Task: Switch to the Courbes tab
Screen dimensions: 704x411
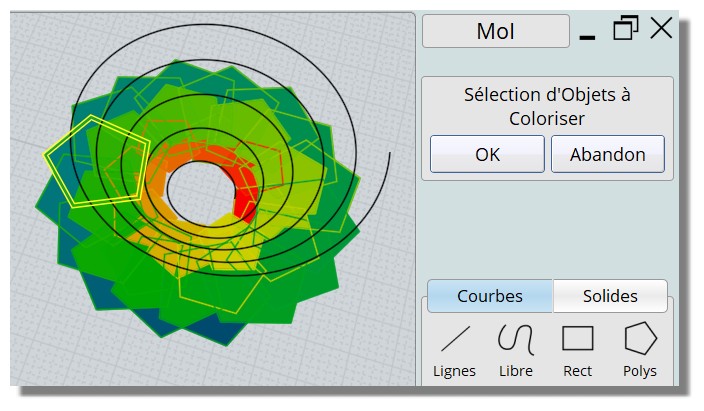Action: (x=490, y=296)
